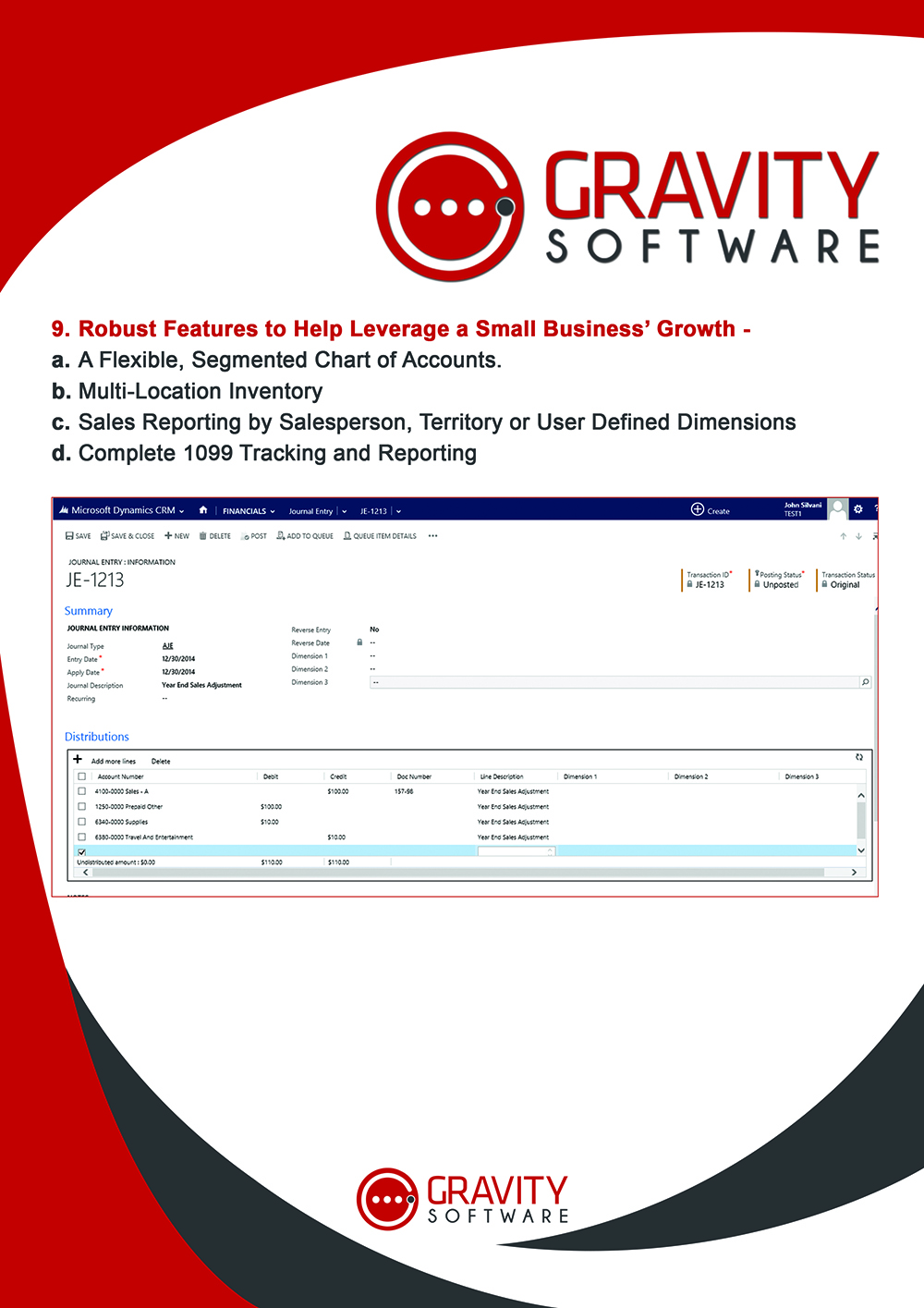Screen dimensions: 924x1308
Task: Toggle select-all checkbox in Distributions header
Action: tap(81, 776)
